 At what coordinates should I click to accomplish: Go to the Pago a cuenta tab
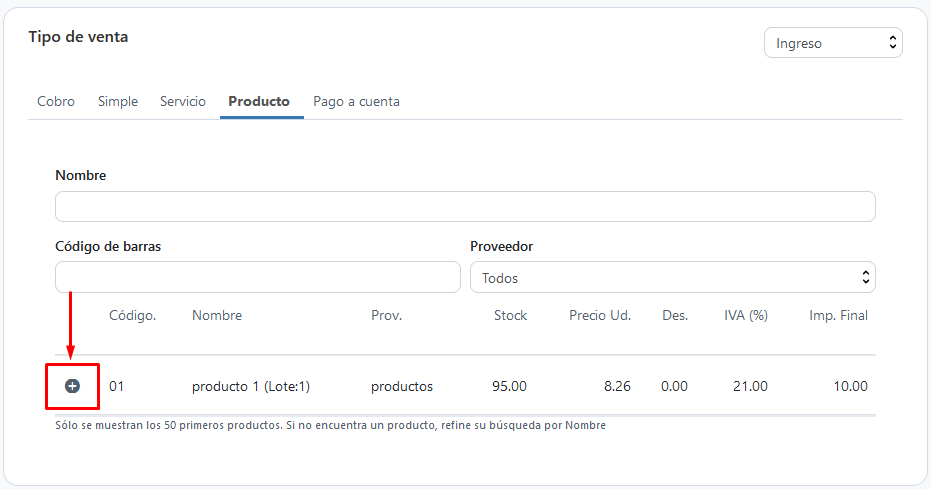(x=356, y=101)
